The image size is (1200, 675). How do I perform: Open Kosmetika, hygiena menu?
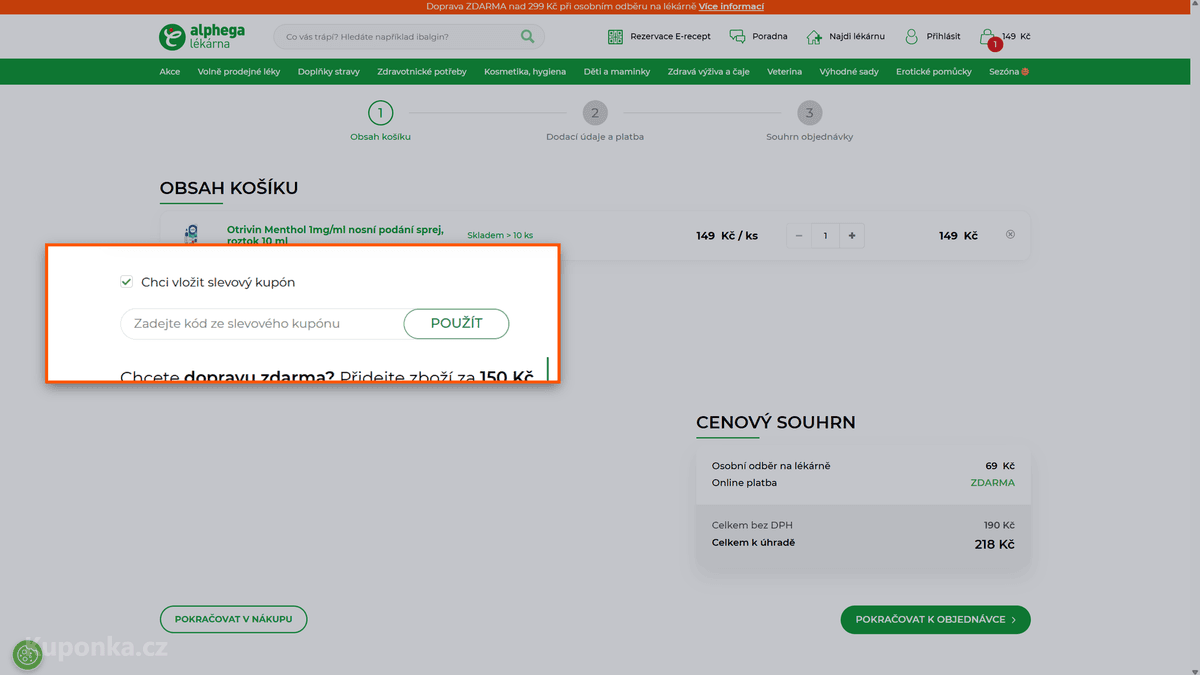[525, 72]
